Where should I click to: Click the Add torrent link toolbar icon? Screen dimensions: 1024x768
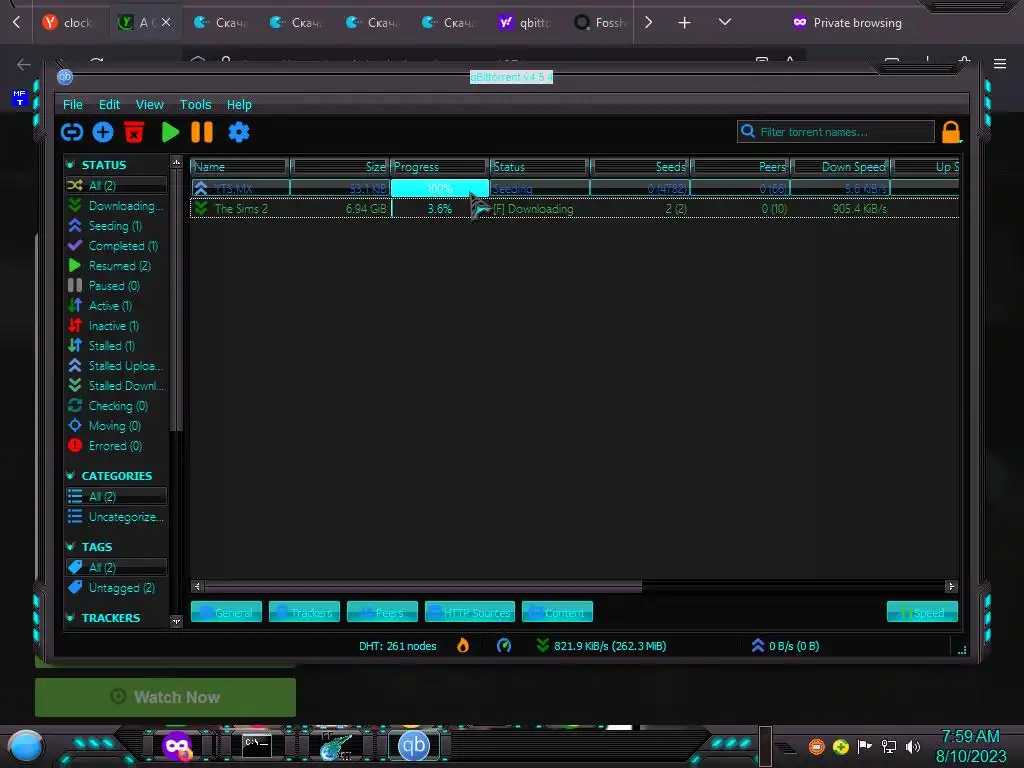[x=72, y=133]
